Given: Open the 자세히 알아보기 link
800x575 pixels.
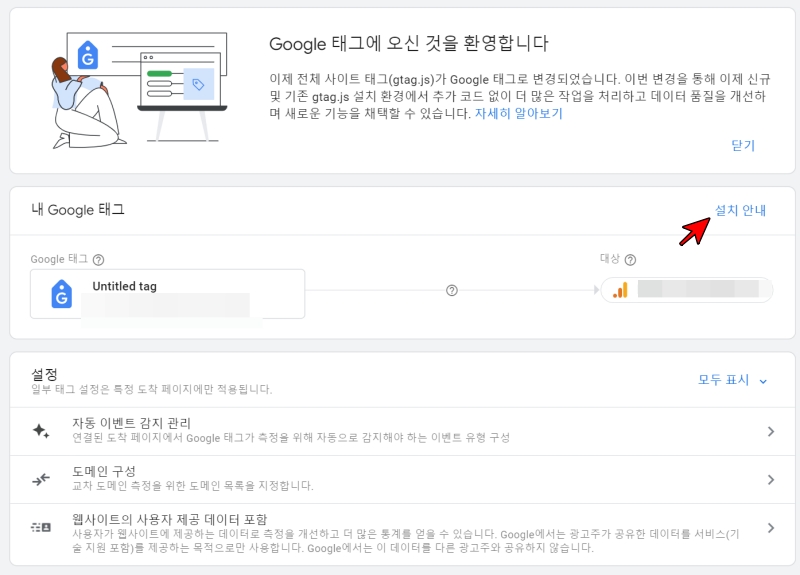Looking at the screenshot, I should click(x=518, y=113).
